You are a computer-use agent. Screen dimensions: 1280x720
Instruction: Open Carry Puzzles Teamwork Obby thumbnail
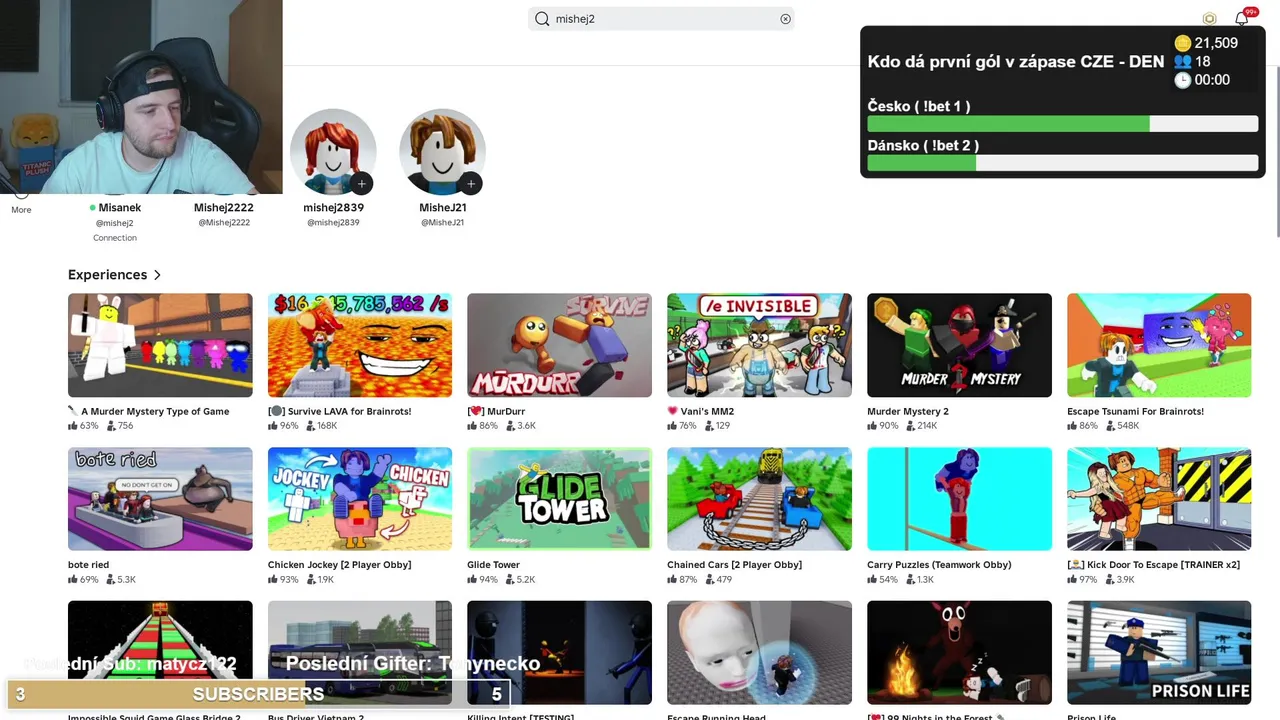coord(959,499)
